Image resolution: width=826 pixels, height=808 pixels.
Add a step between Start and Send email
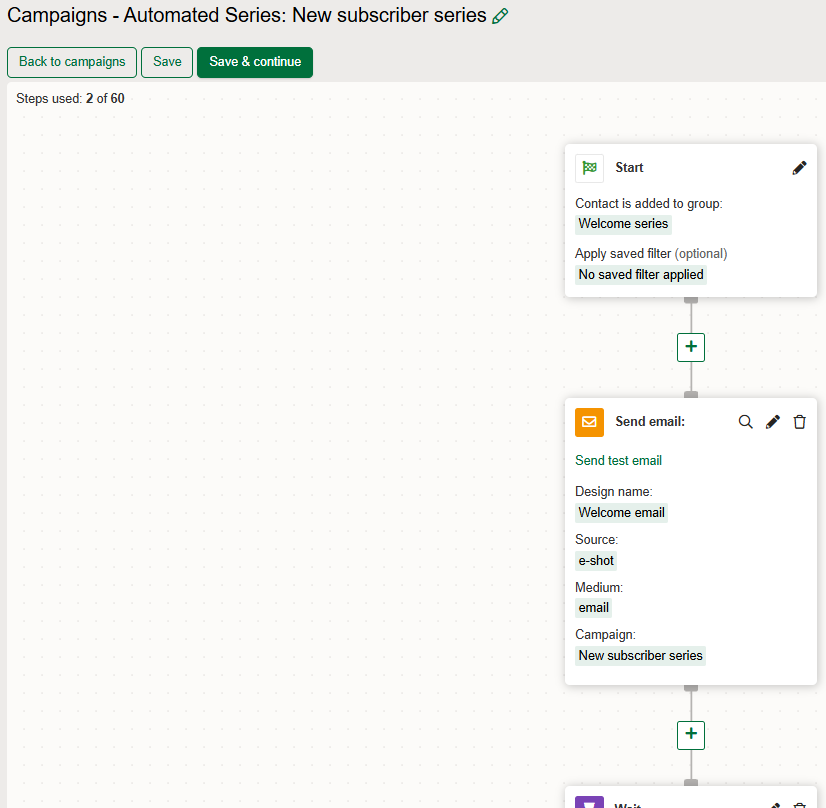click(x=691, y=347)
